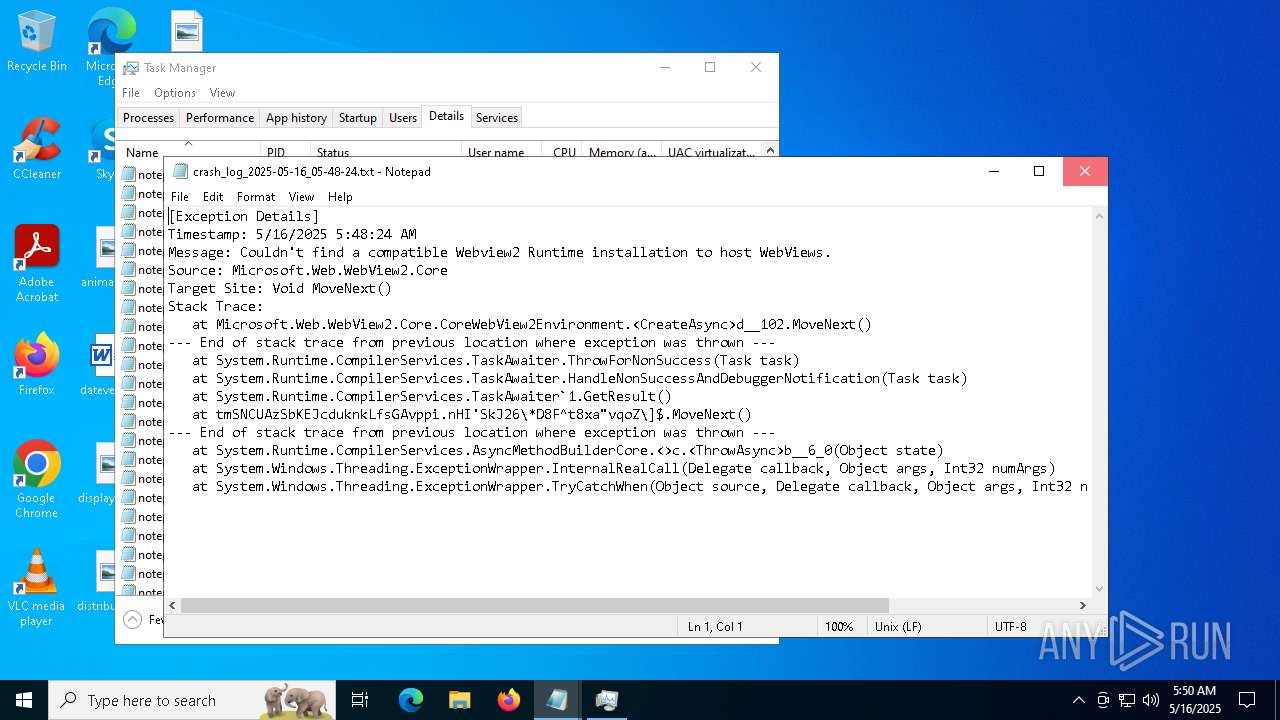Viewport: 1280px width, 720px height.
Task: Open the network tray icon
Action: point(1127,700)
